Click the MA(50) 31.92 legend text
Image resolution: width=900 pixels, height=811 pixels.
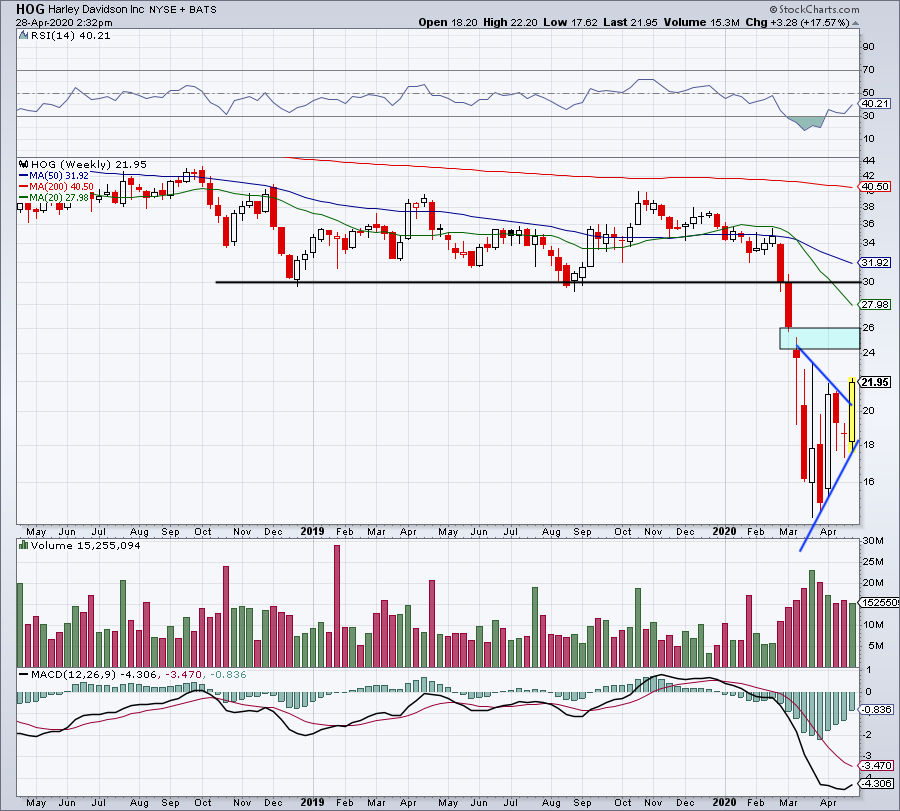[59, 176]
